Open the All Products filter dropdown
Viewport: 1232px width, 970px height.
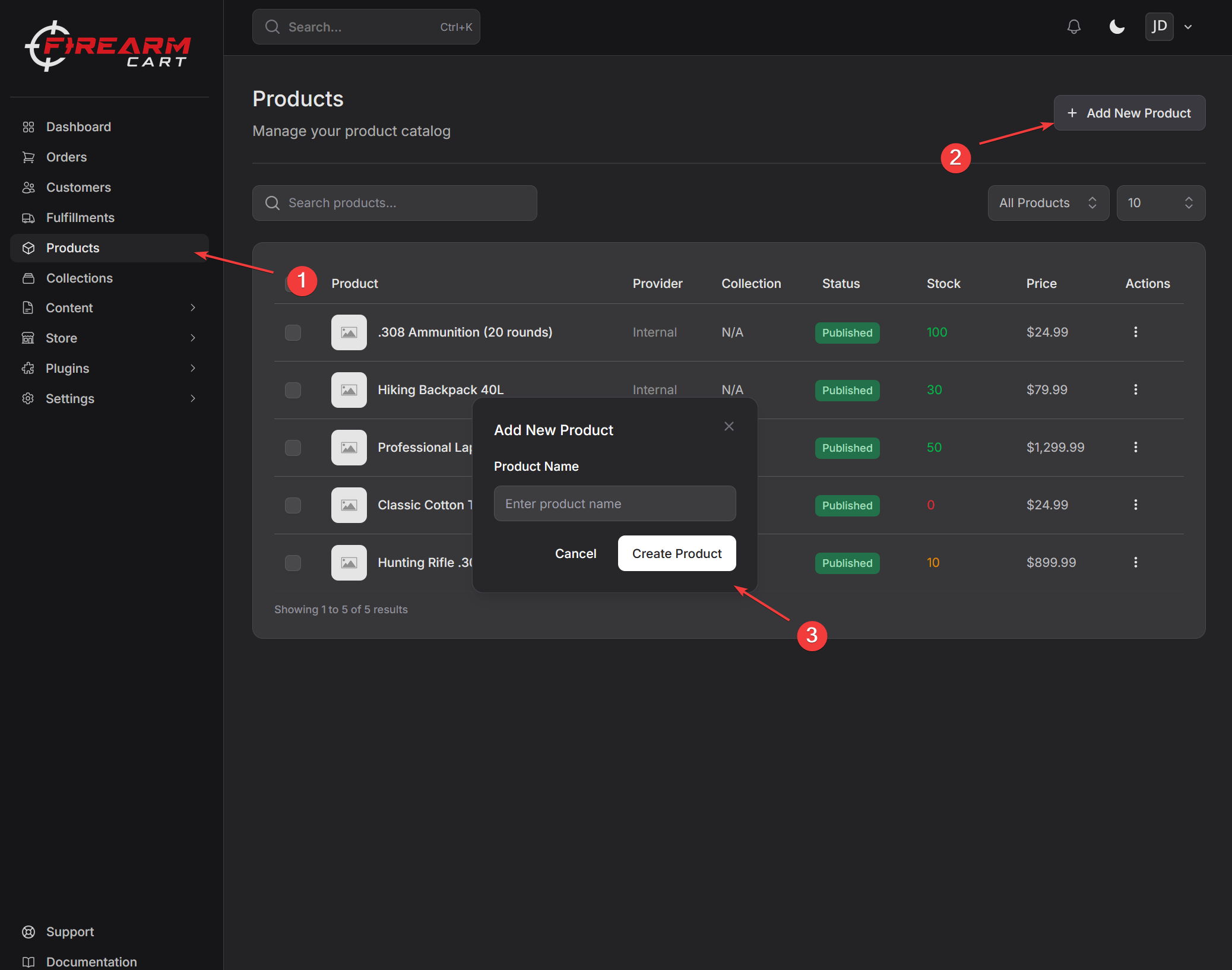(x=1048, y=203)
